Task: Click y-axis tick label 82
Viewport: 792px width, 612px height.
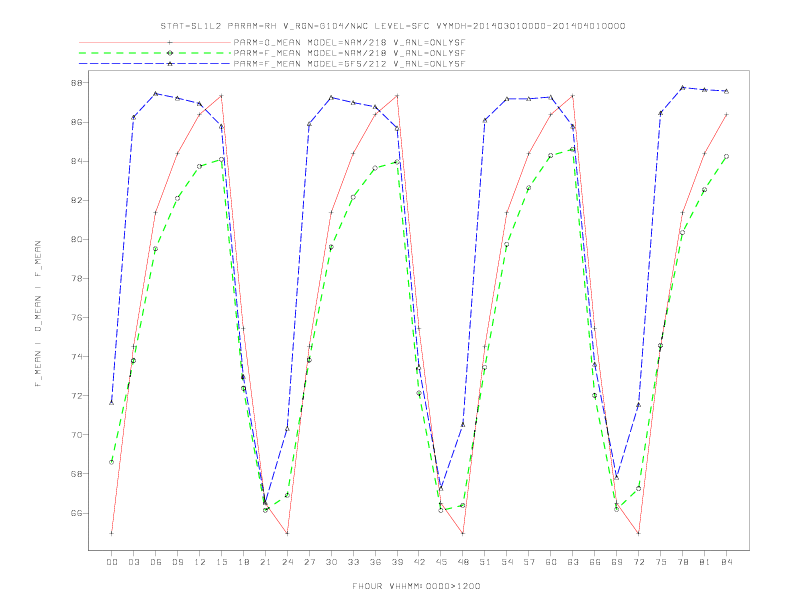Action: pyautogui.click(x=76, y=200)
